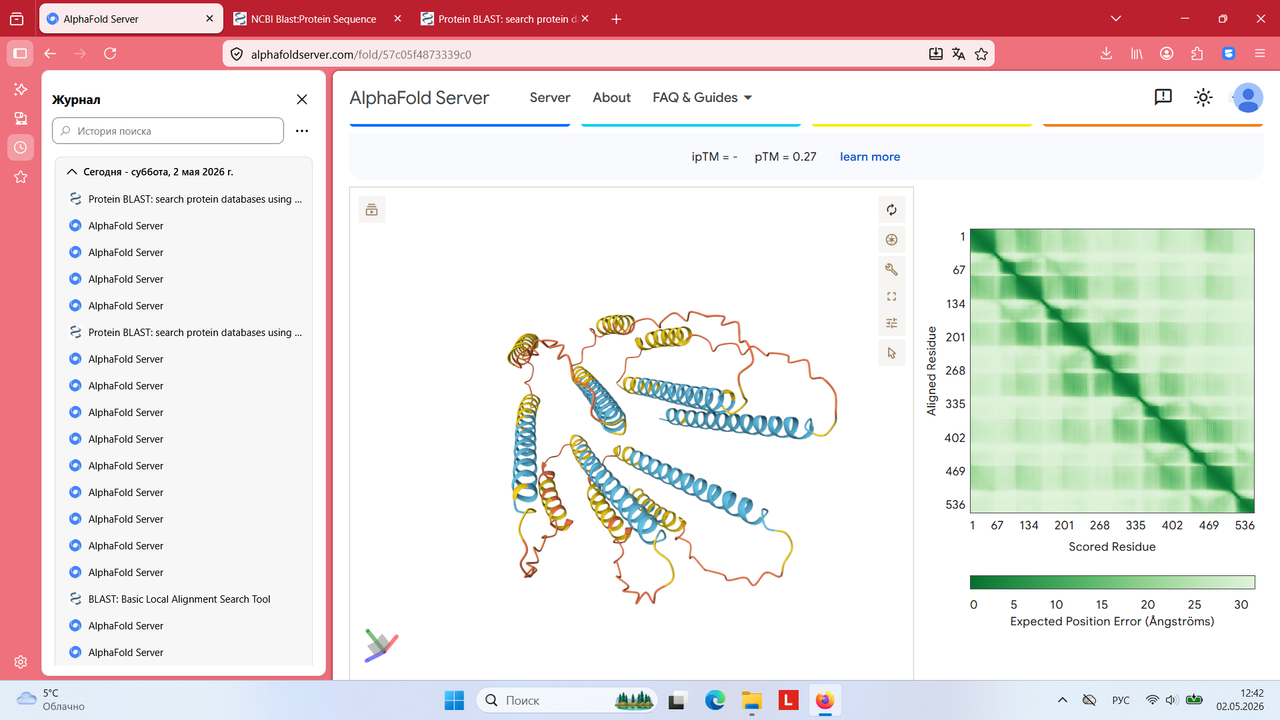Open the weather widget showing 5°C
Screen dimensions: 1280x720
pos(50,699)
